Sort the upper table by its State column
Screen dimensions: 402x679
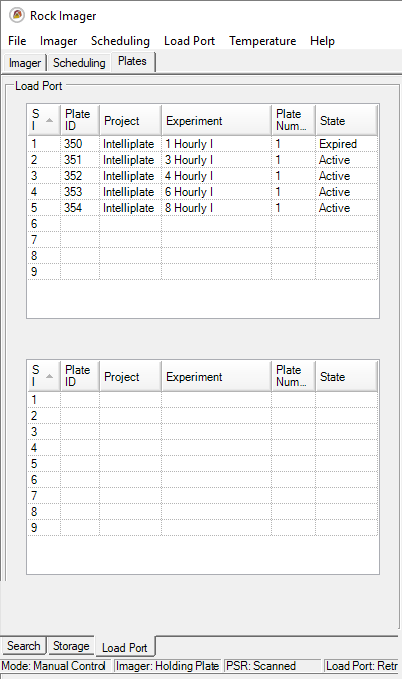point(346,120)
